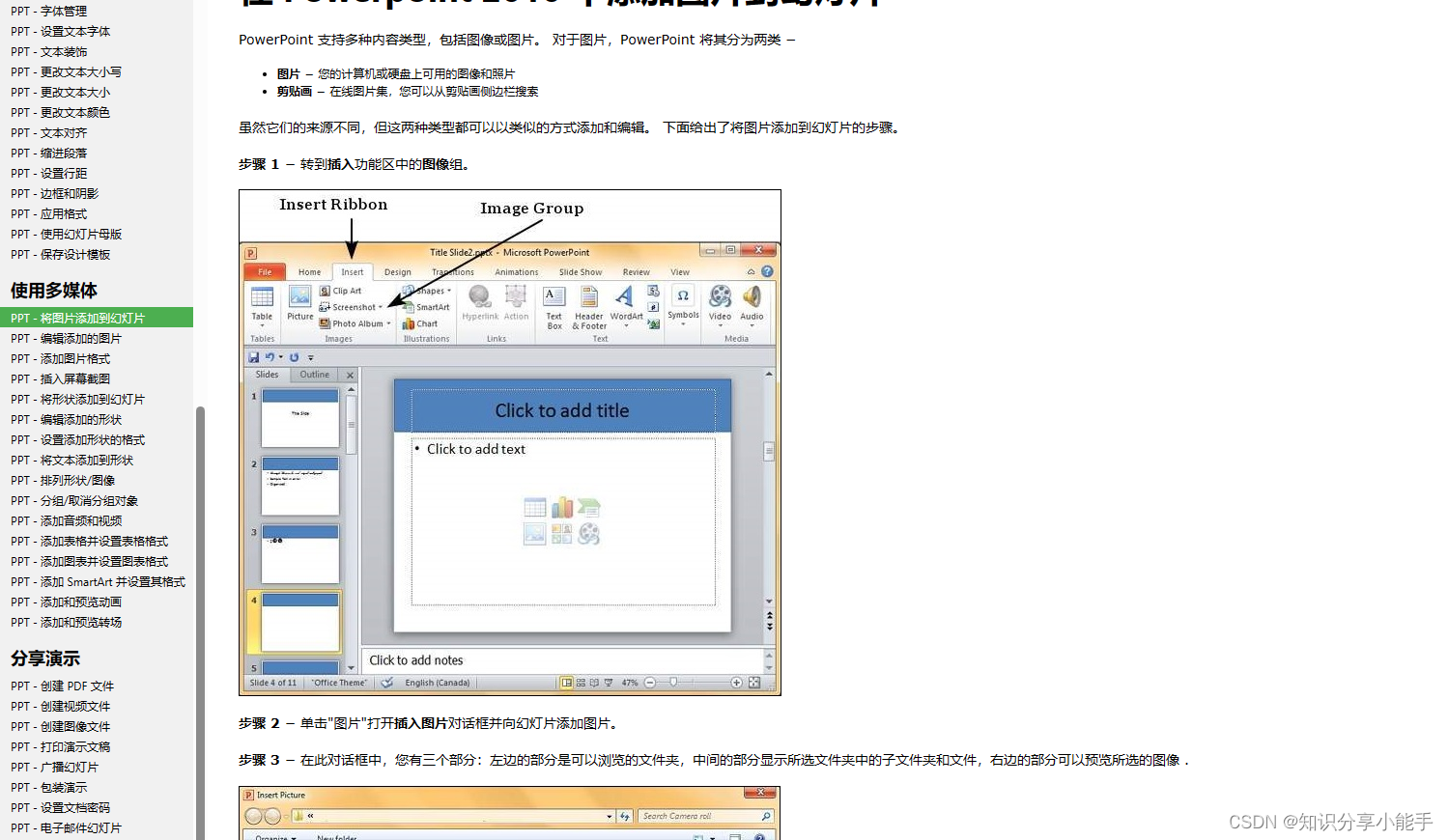
Task: Open the Photo Album dropdown arrow
Action: pyautogui.click(x=388, y=323)
